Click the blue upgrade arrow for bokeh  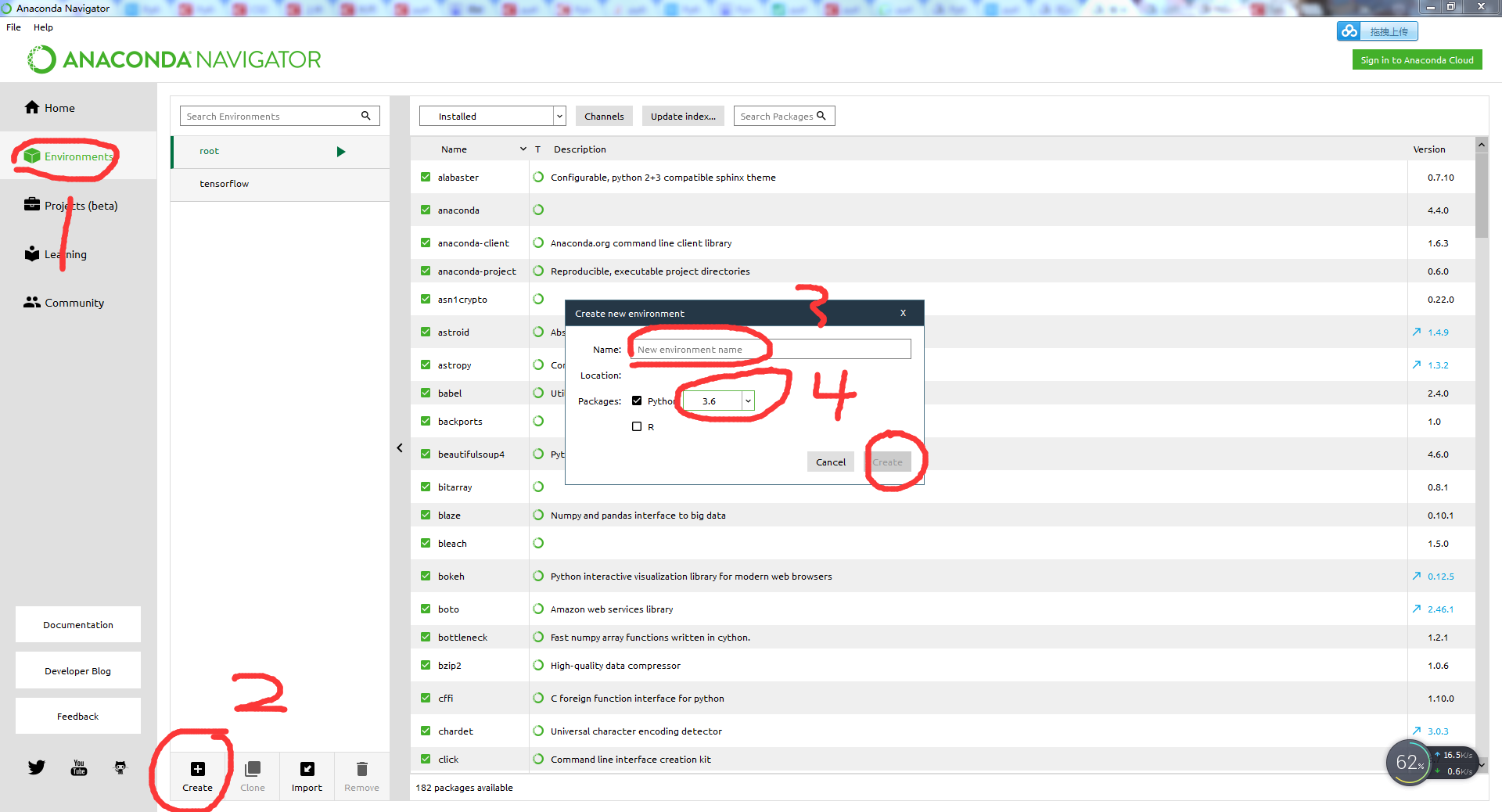(x=1417, y=576)
